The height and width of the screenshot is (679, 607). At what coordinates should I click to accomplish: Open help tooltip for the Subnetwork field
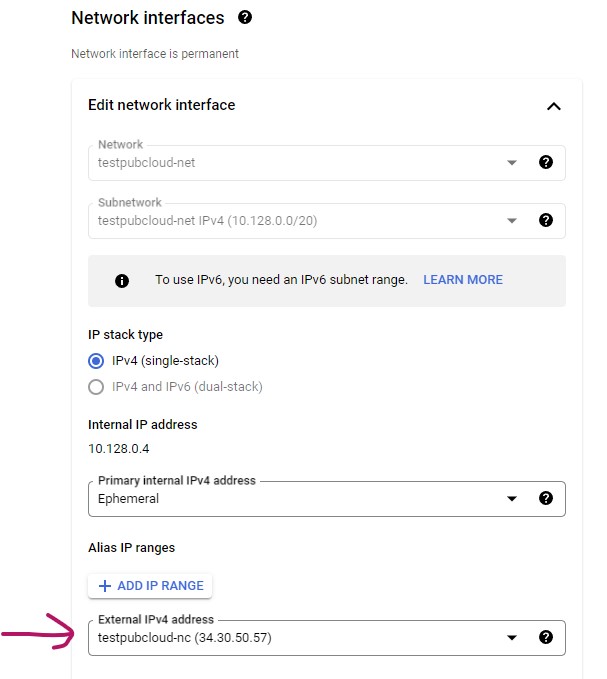[546, 220]
